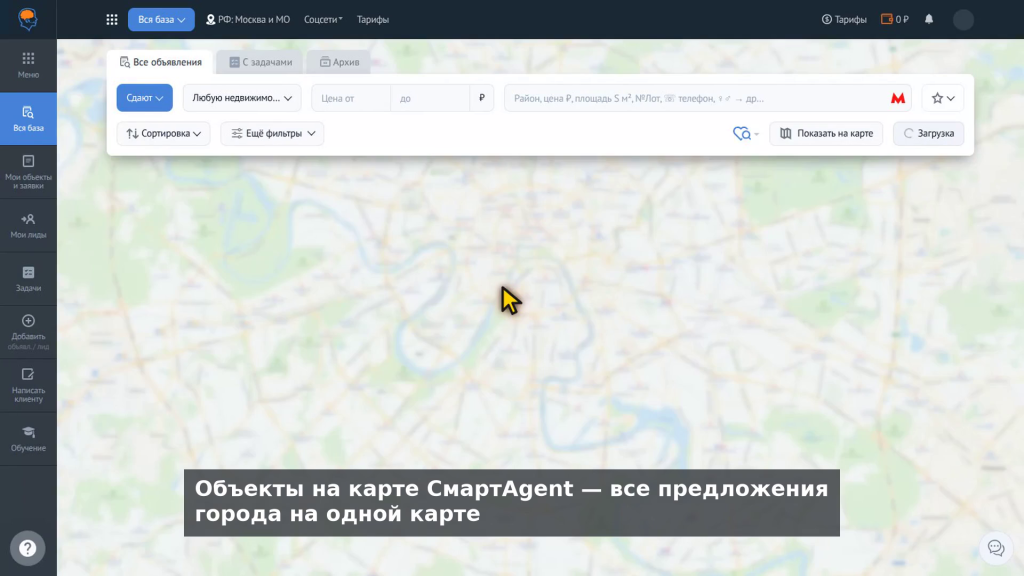Select Вся база in the sidebar
This screenshot has width=1024, height=576.
coord(28,119)
